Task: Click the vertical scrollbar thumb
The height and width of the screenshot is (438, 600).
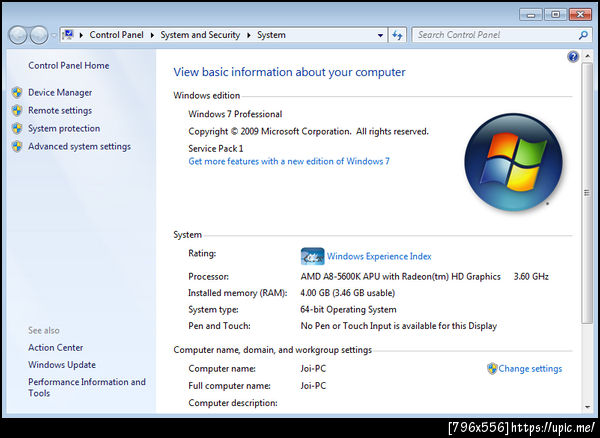Action: (x=587, y=193)
